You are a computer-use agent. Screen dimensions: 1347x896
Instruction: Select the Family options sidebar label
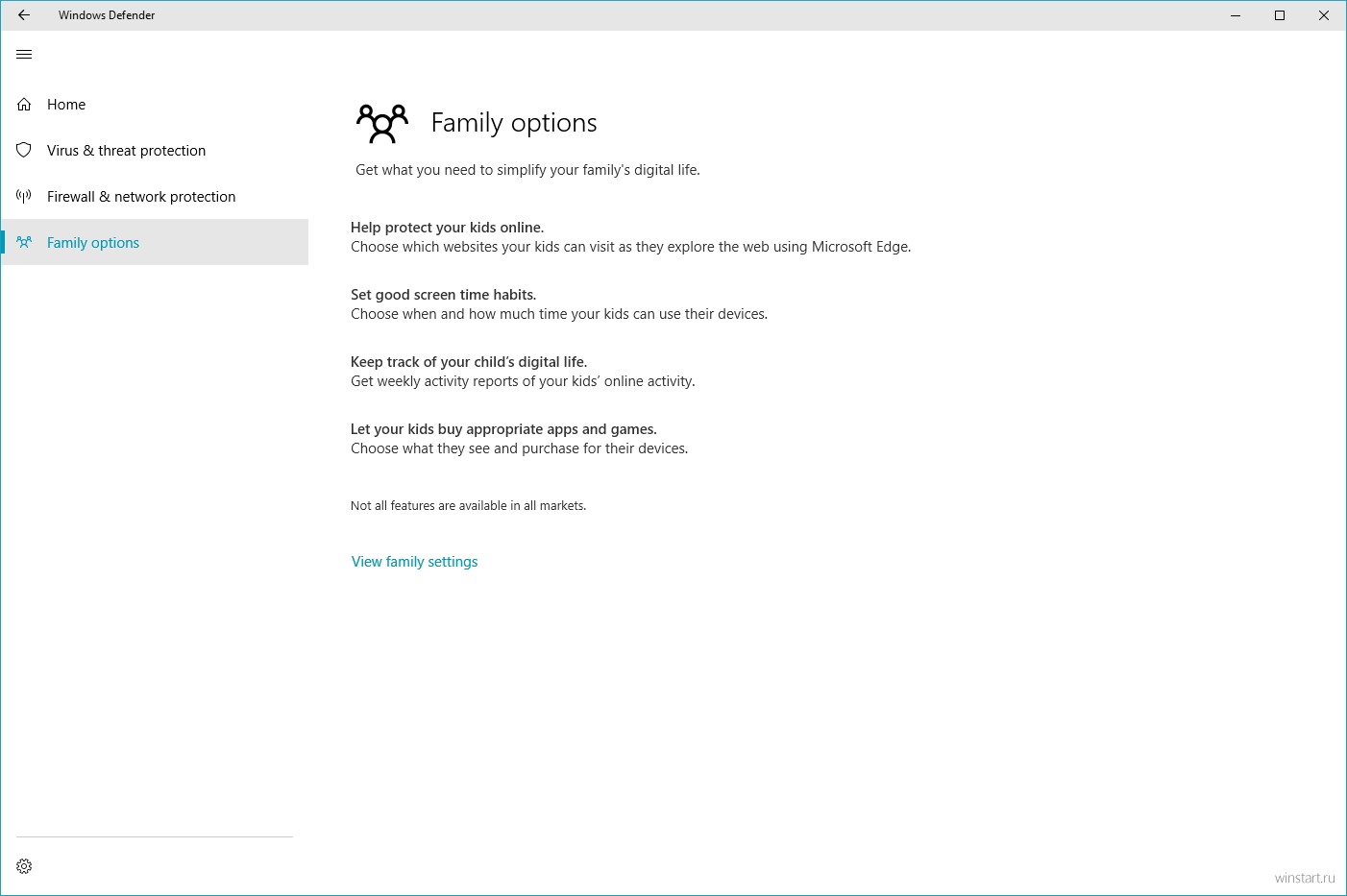coord(93,243)
